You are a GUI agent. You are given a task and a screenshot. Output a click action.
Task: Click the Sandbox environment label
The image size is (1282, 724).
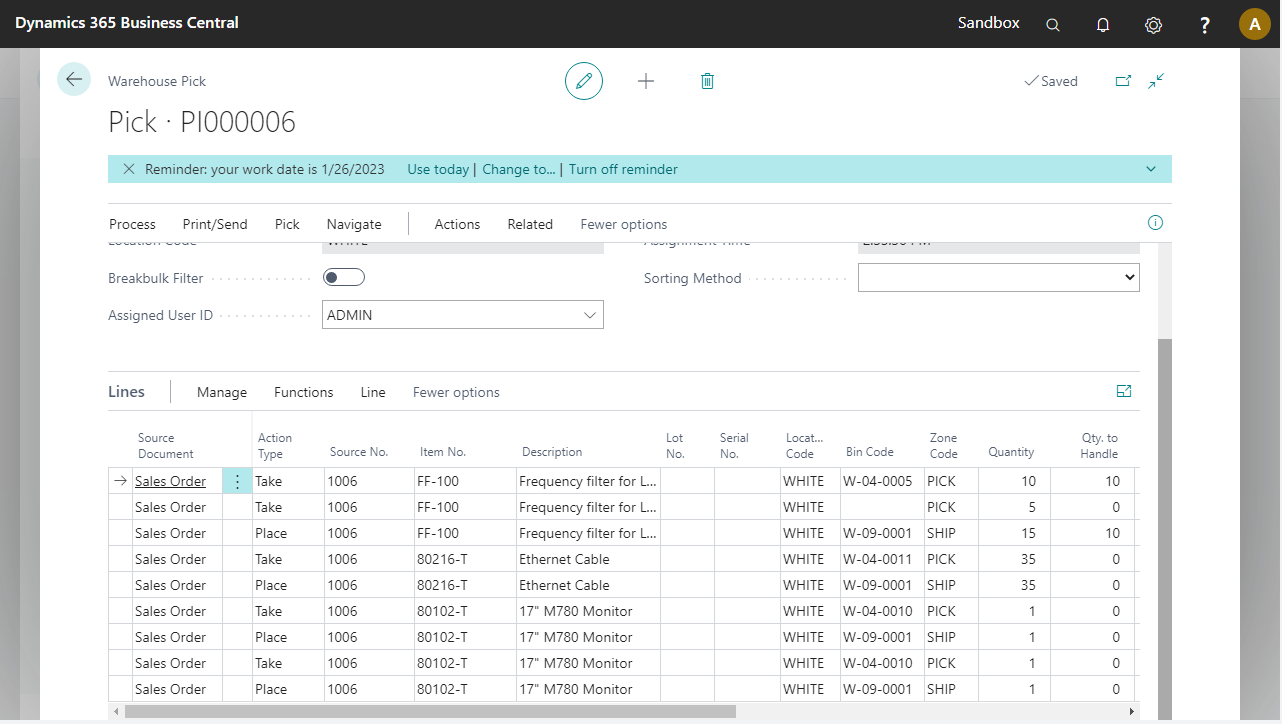(x=989, y=22)
